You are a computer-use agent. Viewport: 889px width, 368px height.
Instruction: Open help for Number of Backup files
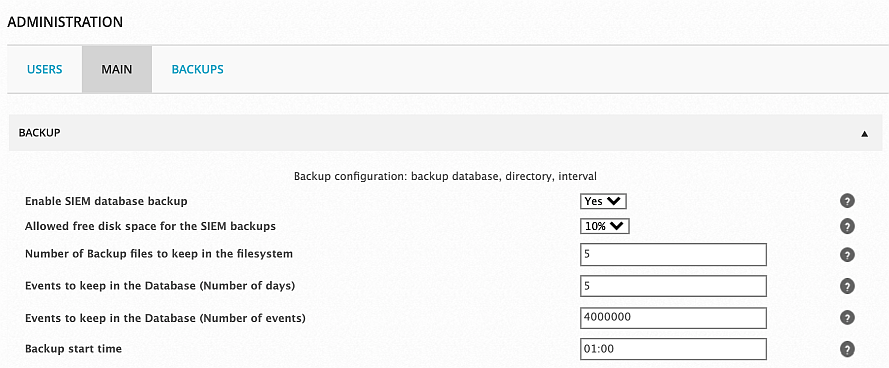[x=846, y=255]
